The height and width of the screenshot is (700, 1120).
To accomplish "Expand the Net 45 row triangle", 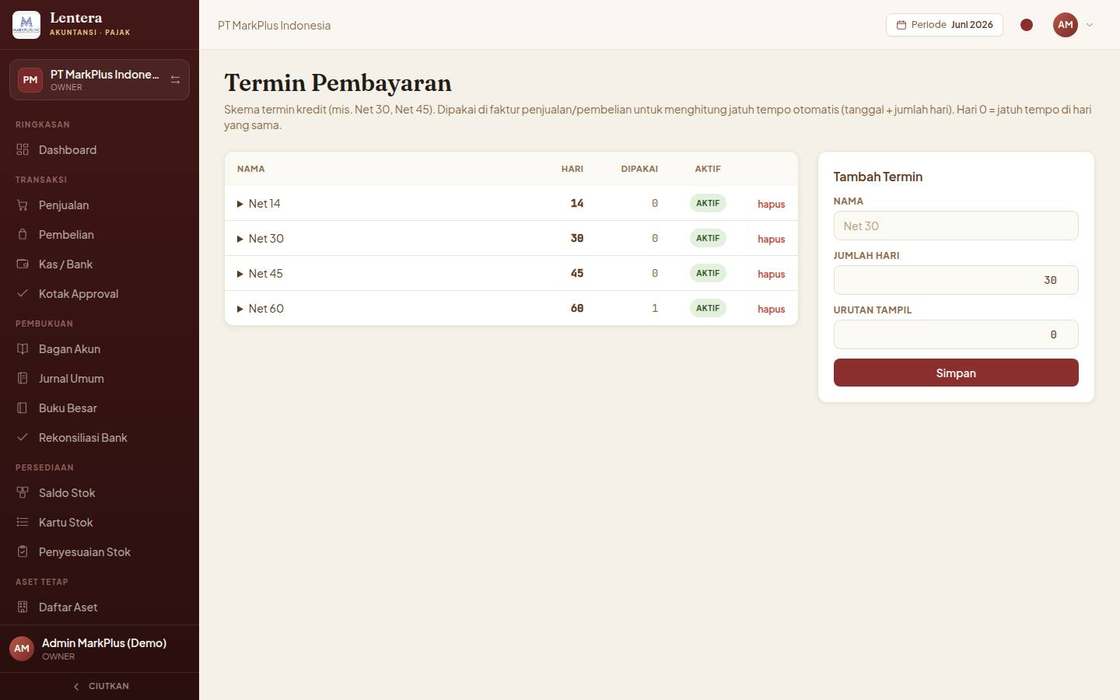I will pyautogui.click(x=240, y=274).
